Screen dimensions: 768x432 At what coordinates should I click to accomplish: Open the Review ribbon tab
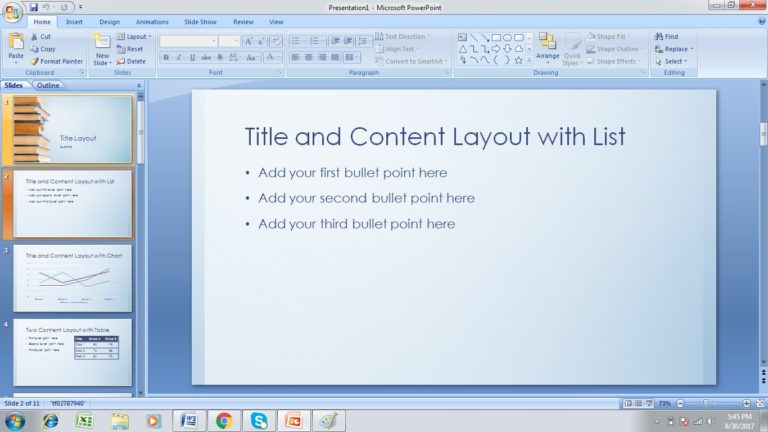click(x=243, y=22)
